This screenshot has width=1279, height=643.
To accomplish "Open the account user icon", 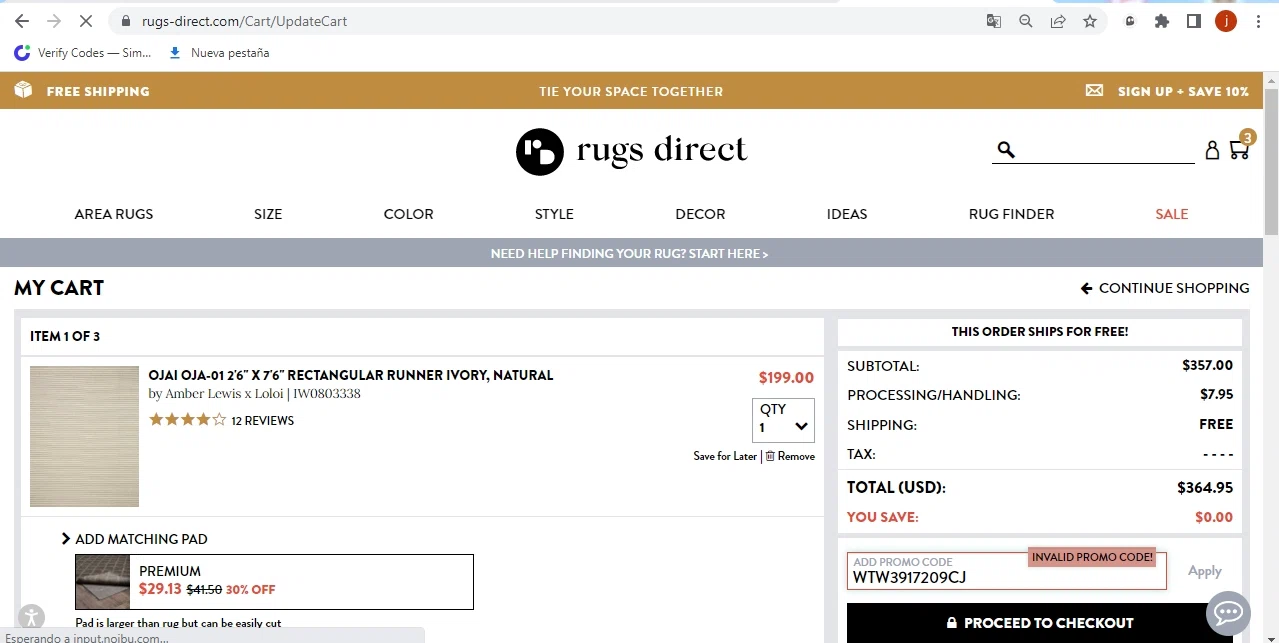I will coord(1212,150).
